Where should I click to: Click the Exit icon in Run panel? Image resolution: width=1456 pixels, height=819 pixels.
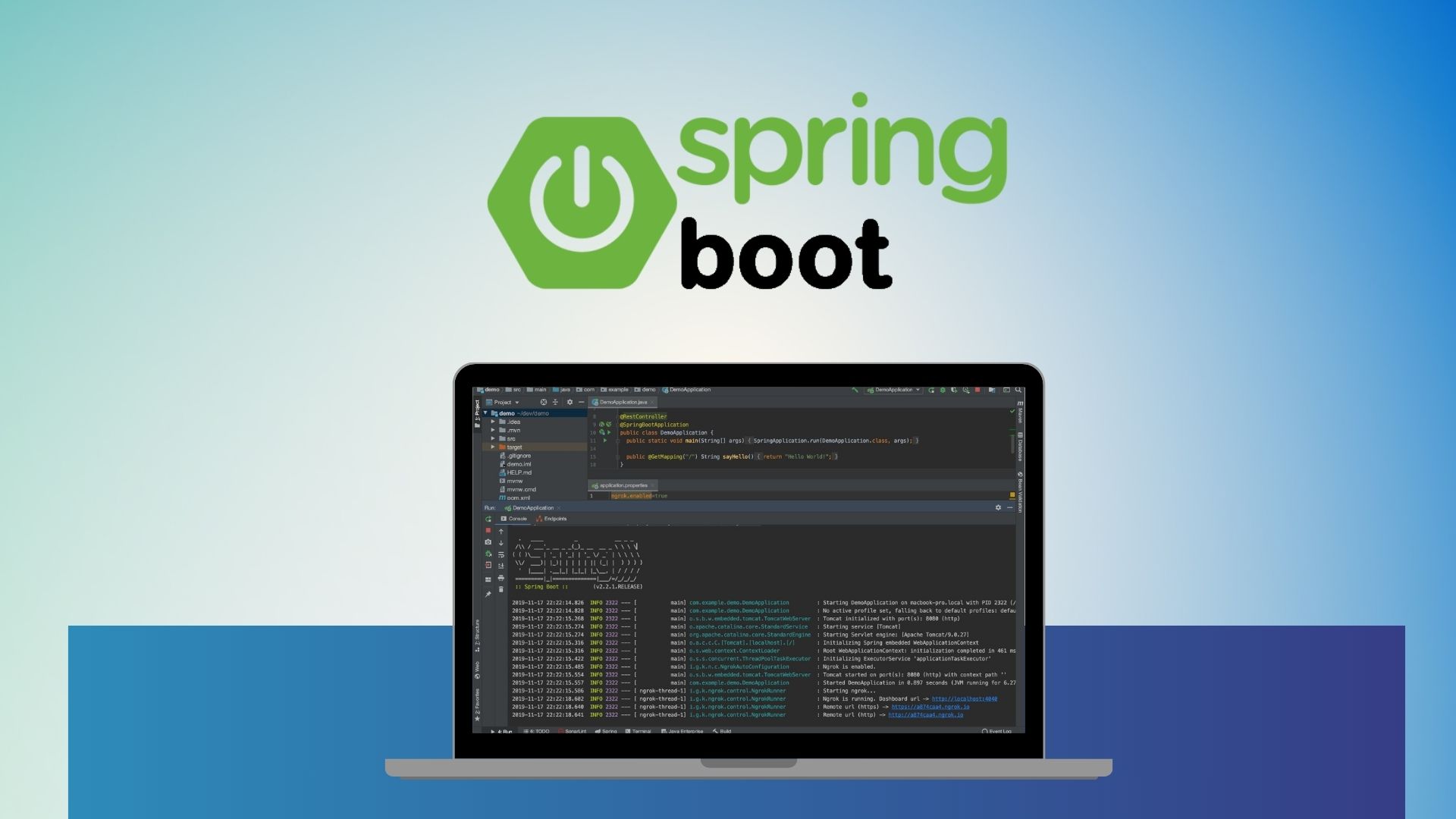[488, 565]
